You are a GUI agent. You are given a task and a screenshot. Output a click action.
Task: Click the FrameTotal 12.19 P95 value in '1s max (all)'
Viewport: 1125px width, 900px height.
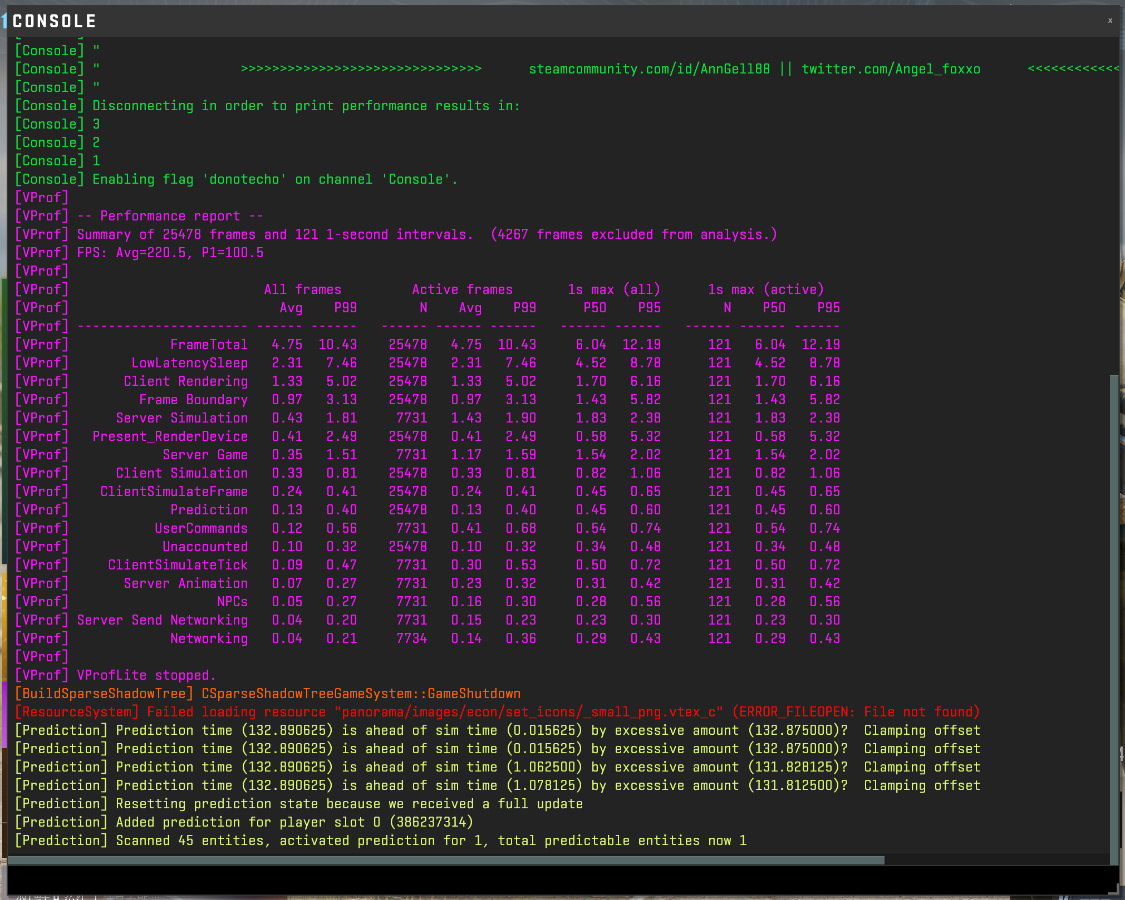click(x=641, y=344)
